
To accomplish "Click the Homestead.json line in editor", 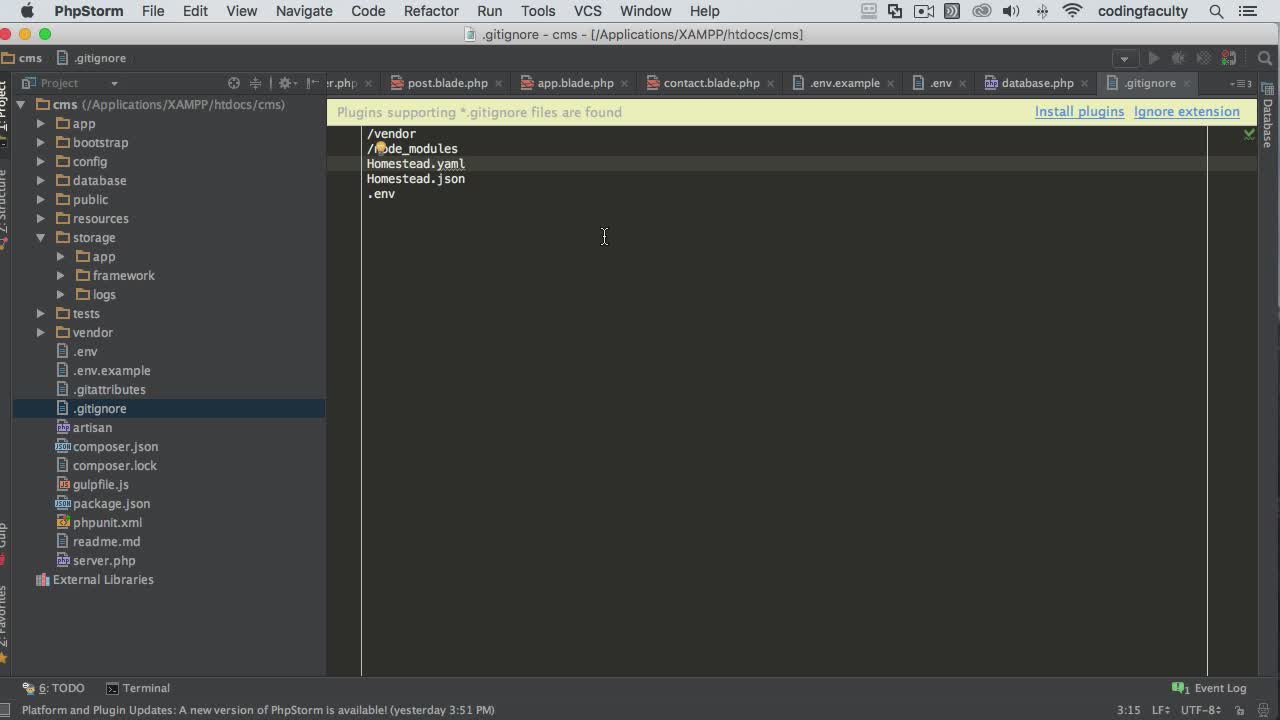I will 416,179.
